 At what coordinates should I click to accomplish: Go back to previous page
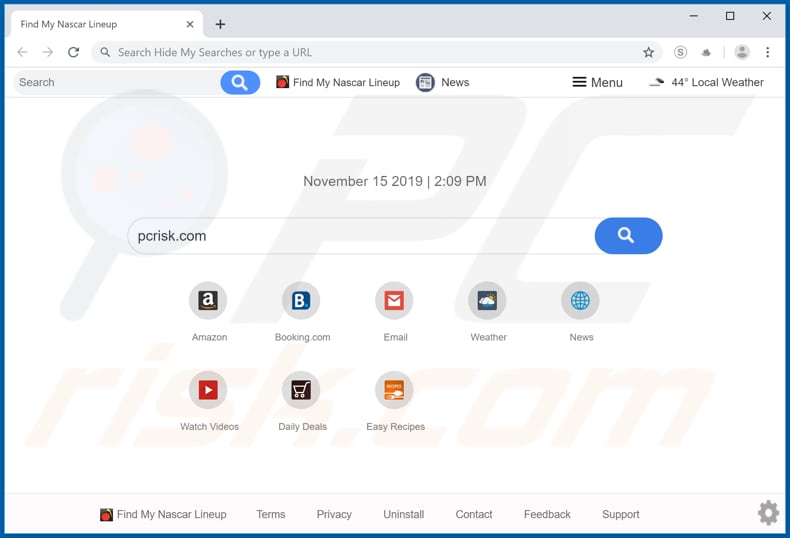[x=22, y=52]
